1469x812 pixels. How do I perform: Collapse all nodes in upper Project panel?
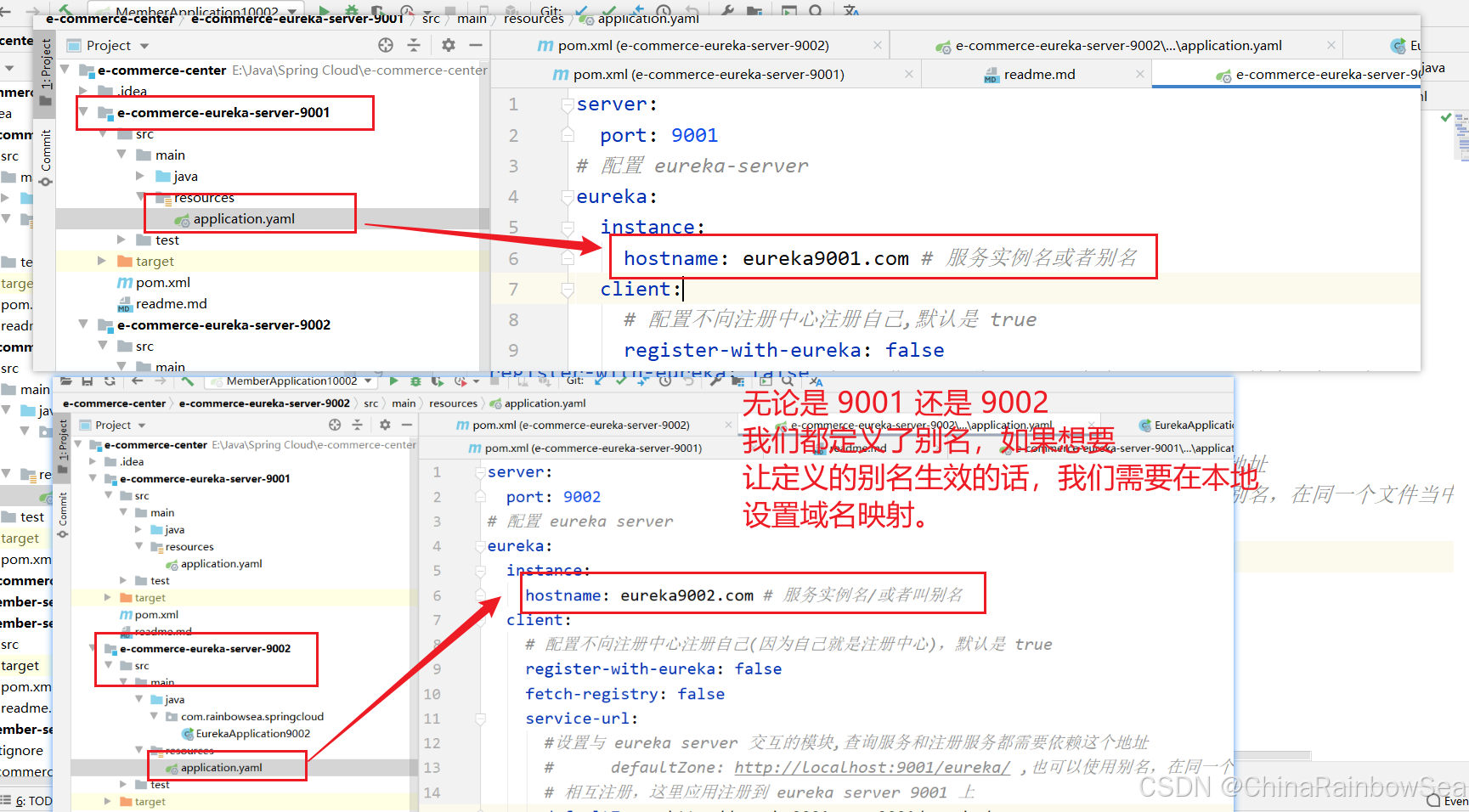[x=414, y=45]
